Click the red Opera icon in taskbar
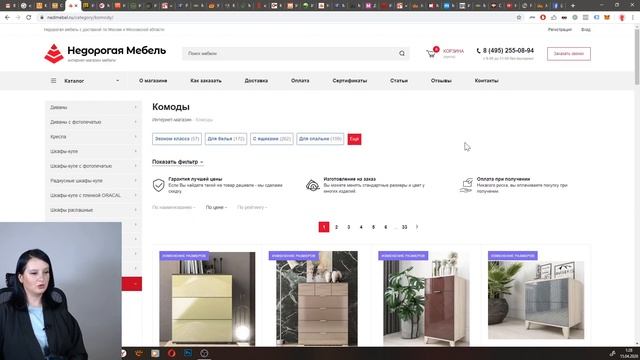Viewport: 640px width, 360px height. tap(171, 353)
